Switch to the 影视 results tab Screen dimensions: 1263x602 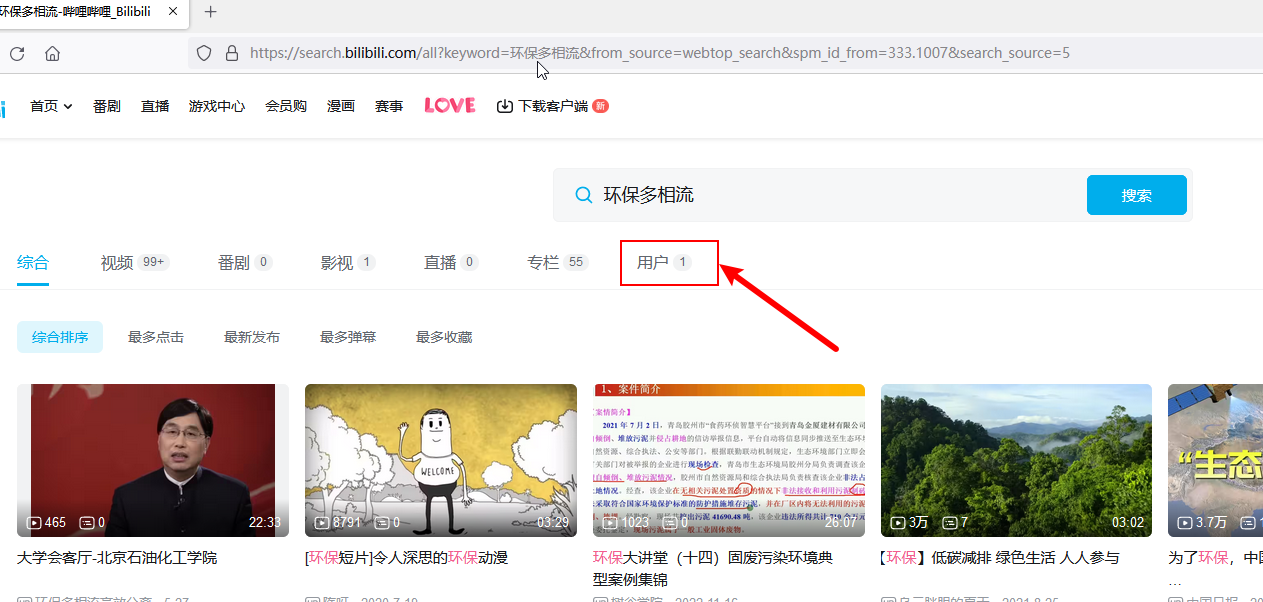coord(348,263)
